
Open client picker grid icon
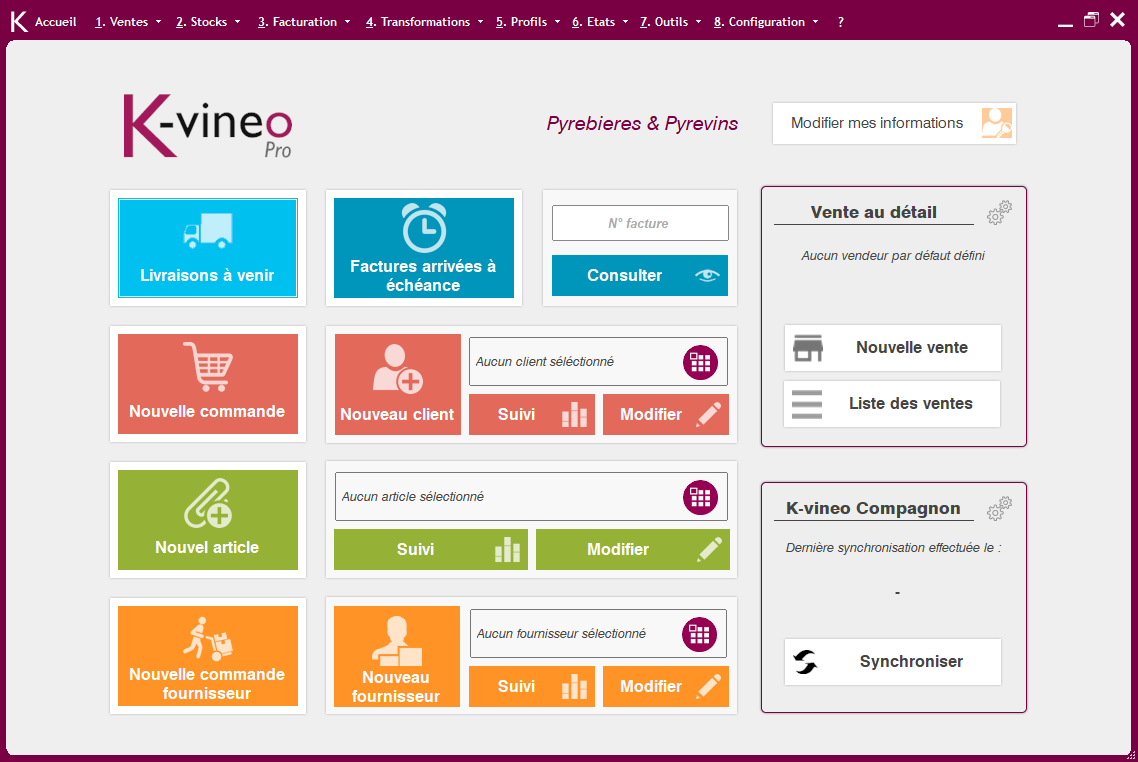(700, 362)
